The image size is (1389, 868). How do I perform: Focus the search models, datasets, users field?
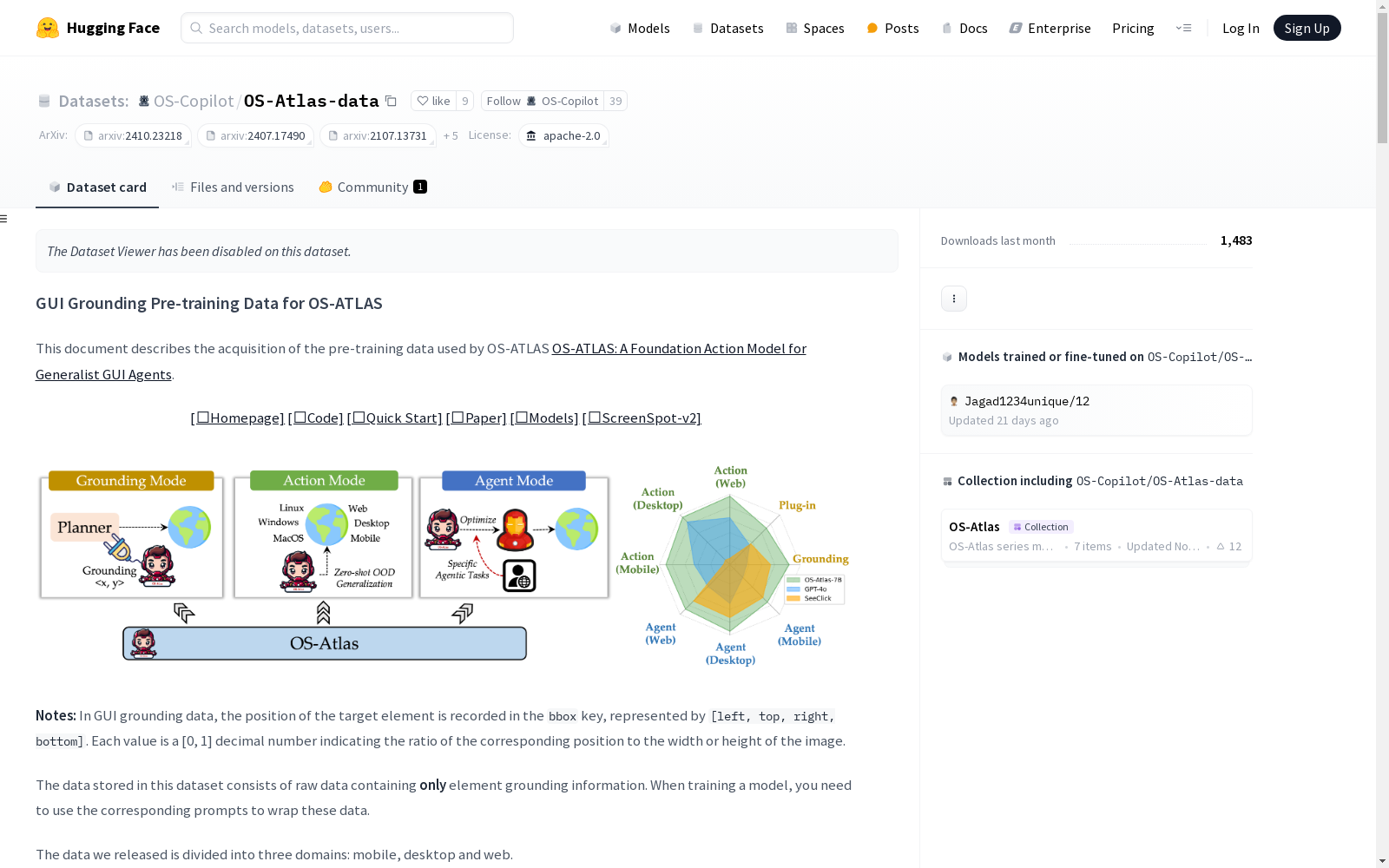coord(347,28)
